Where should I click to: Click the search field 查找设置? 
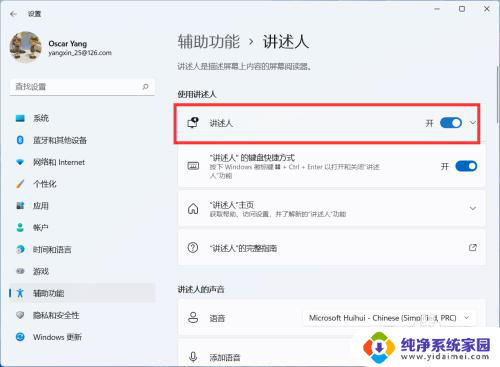pyautogui.click(x=82, y=87)
